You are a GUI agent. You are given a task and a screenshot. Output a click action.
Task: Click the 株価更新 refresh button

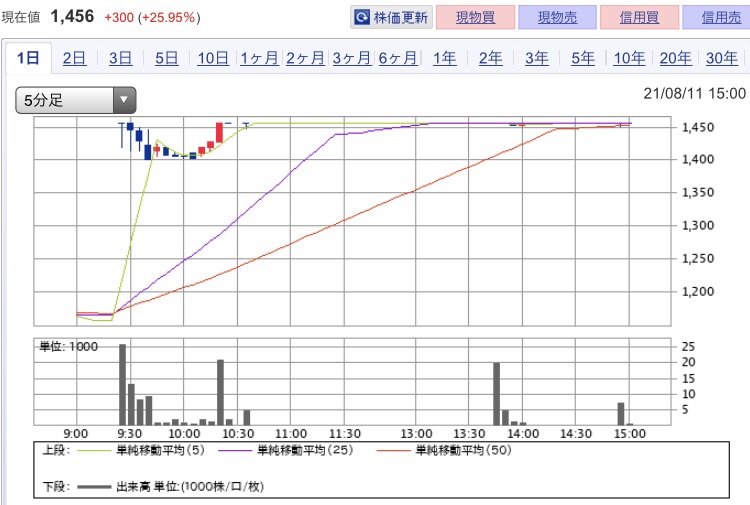pyautogui.click(x=391, y=18)
